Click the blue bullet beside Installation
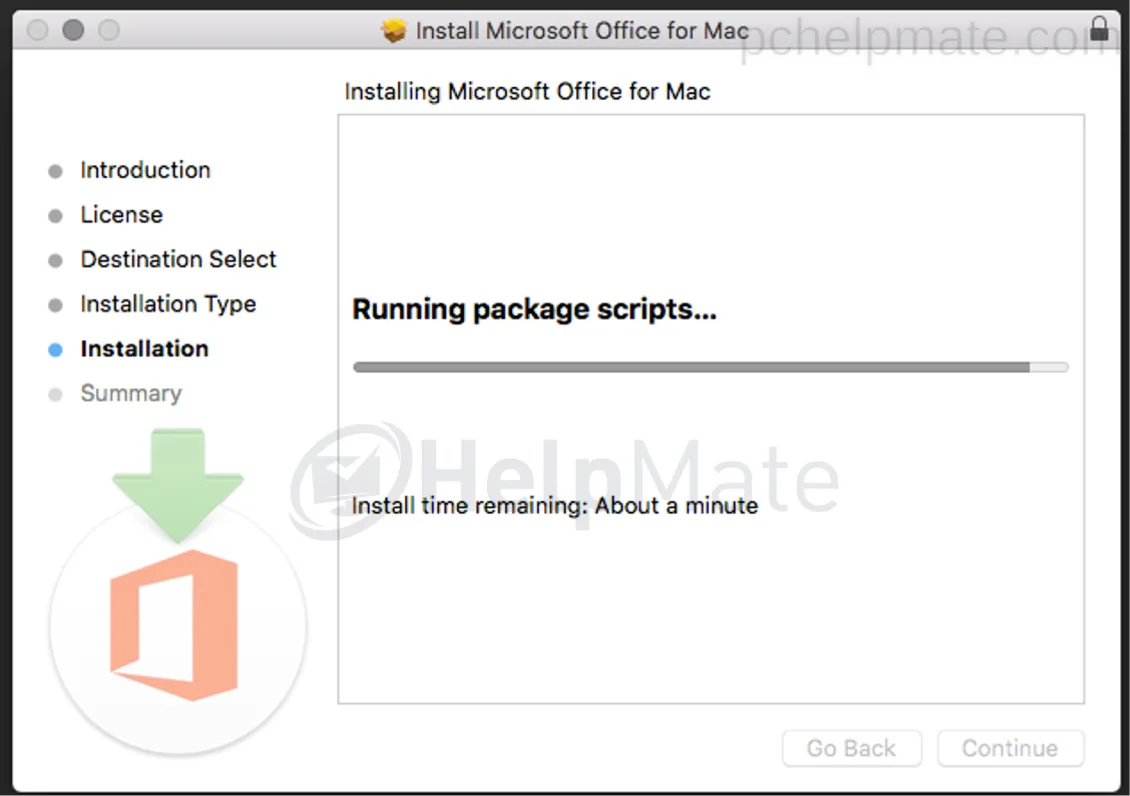 (55, 349)
